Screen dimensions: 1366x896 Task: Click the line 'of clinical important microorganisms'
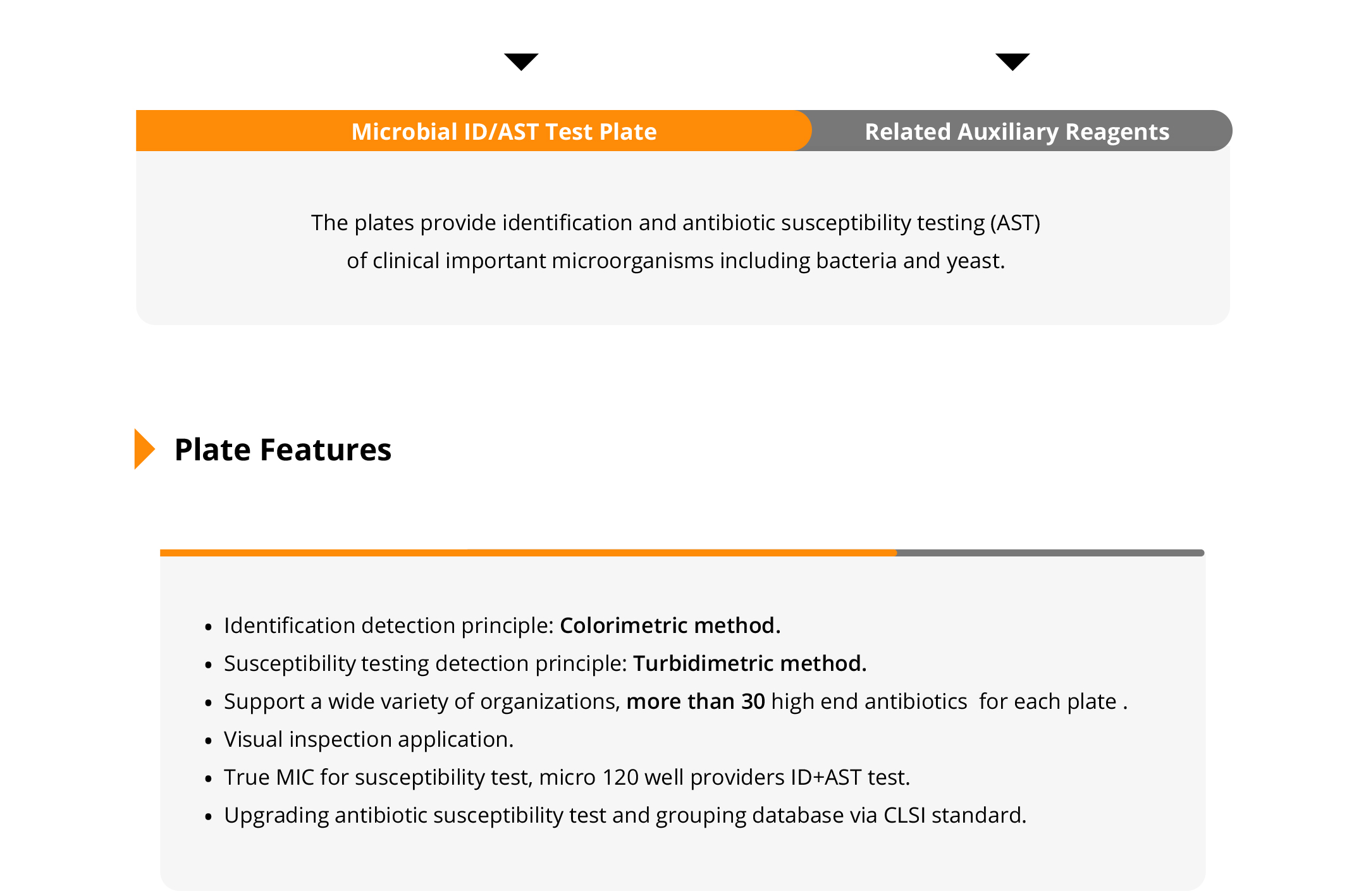[675, 261]
